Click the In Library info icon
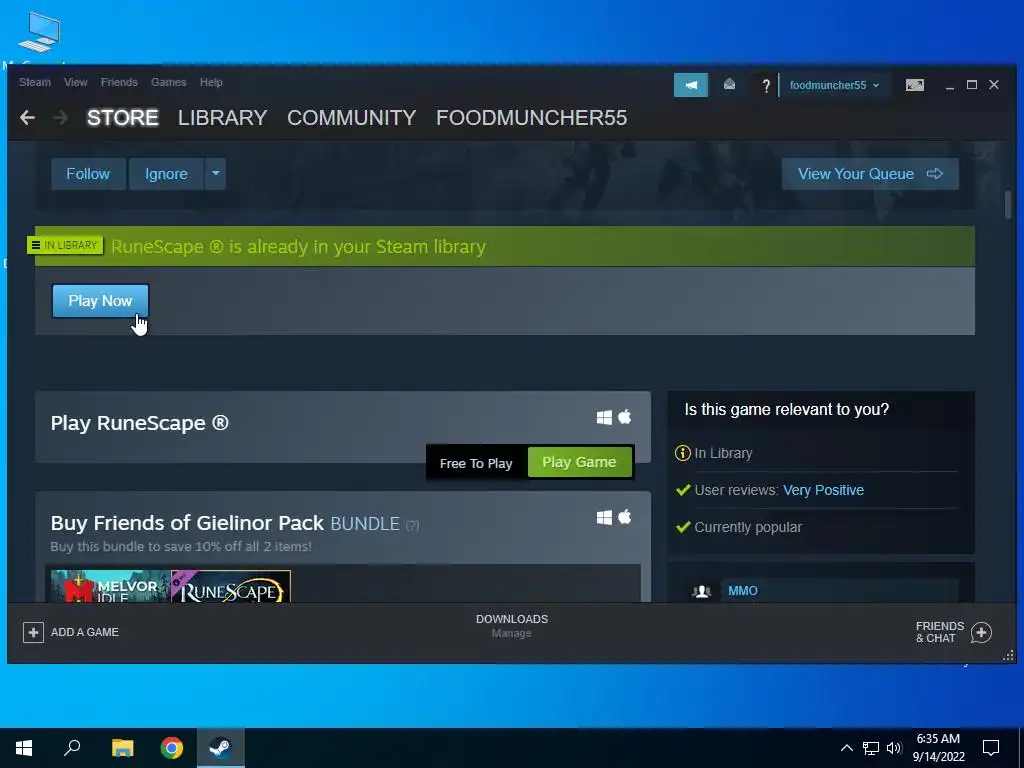Image resolution: width=1024 pixels, height=768 pixels. (x=682, y=453)
